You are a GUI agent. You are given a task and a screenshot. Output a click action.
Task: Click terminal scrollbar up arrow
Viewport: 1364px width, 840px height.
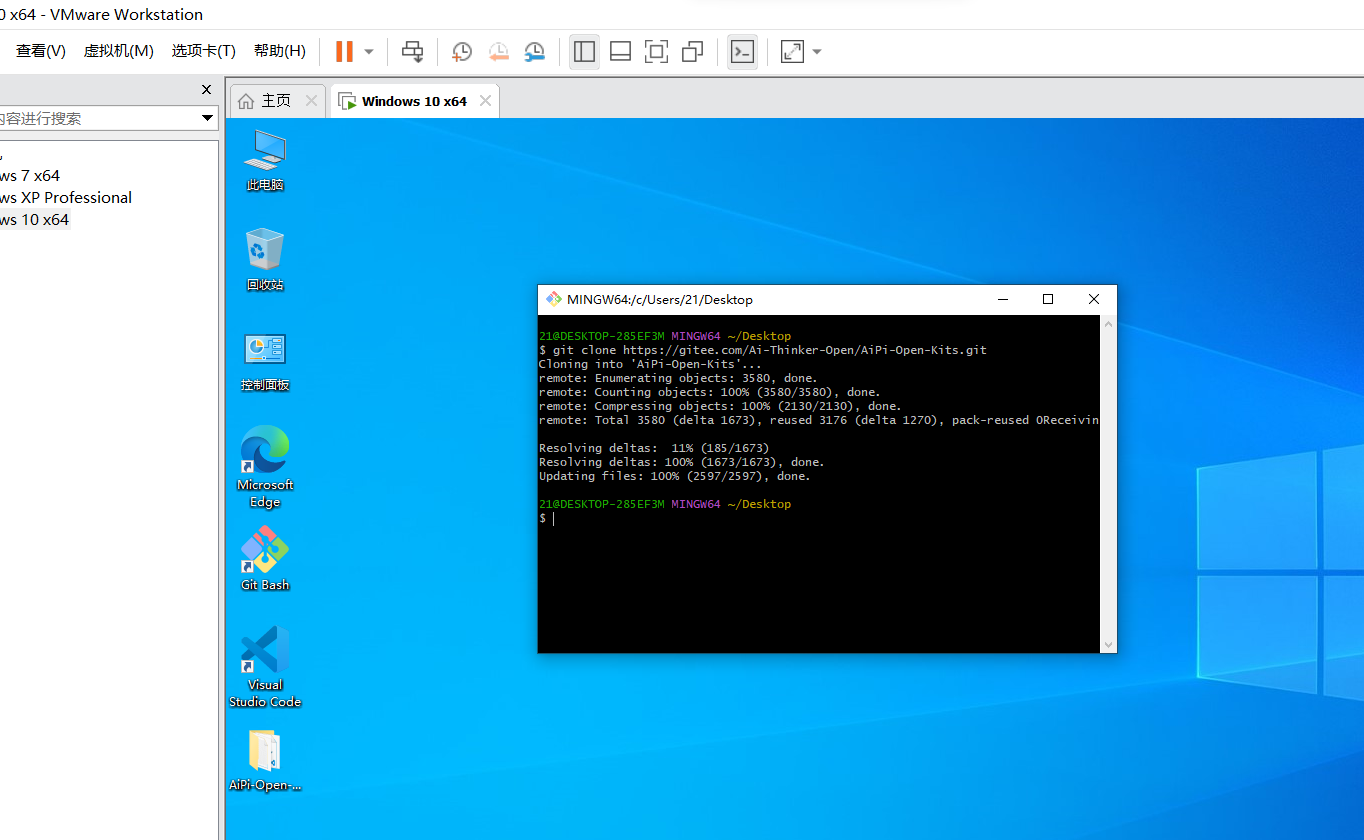click(1108, 324)
